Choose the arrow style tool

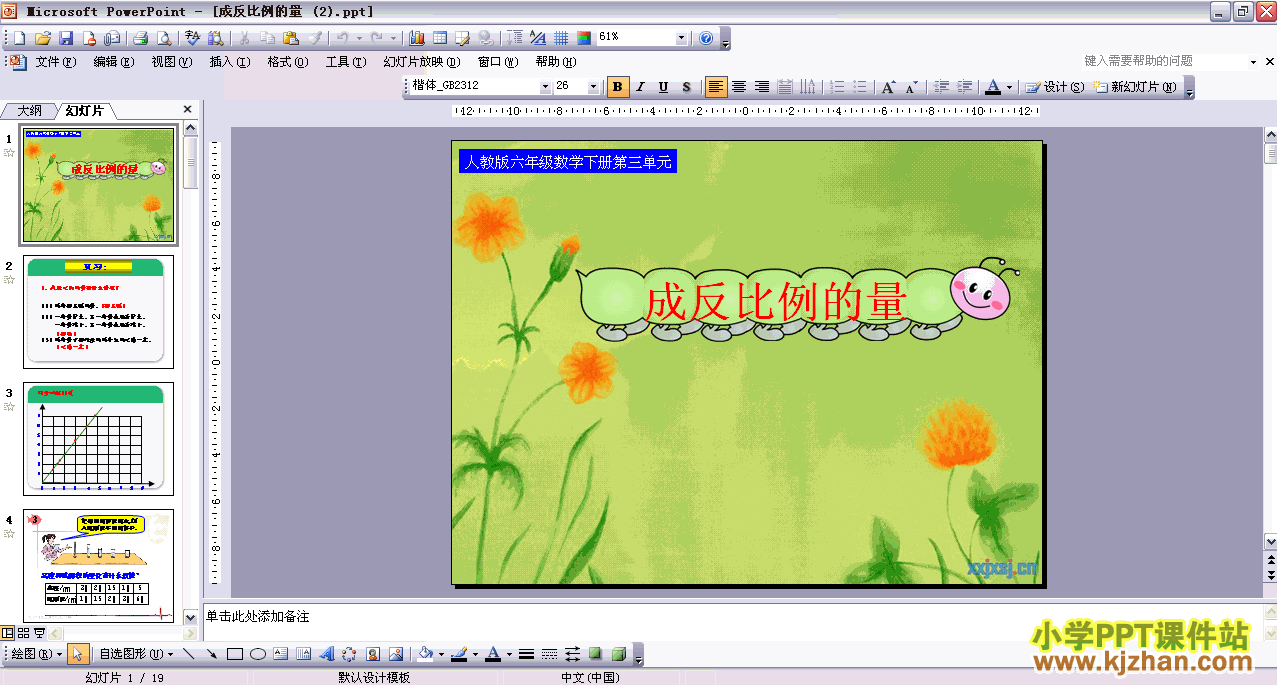click(x=573, y=655)
